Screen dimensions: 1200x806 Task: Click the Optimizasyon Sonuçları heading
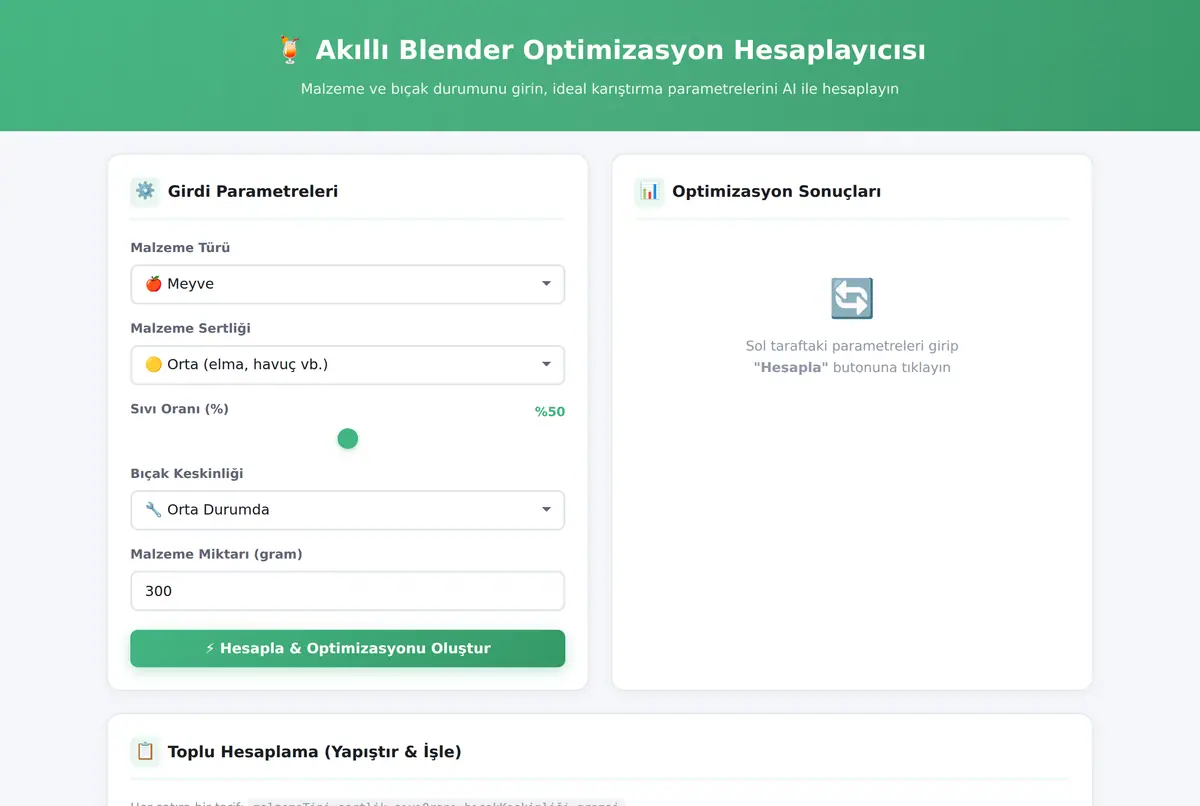tap(776, 191)
